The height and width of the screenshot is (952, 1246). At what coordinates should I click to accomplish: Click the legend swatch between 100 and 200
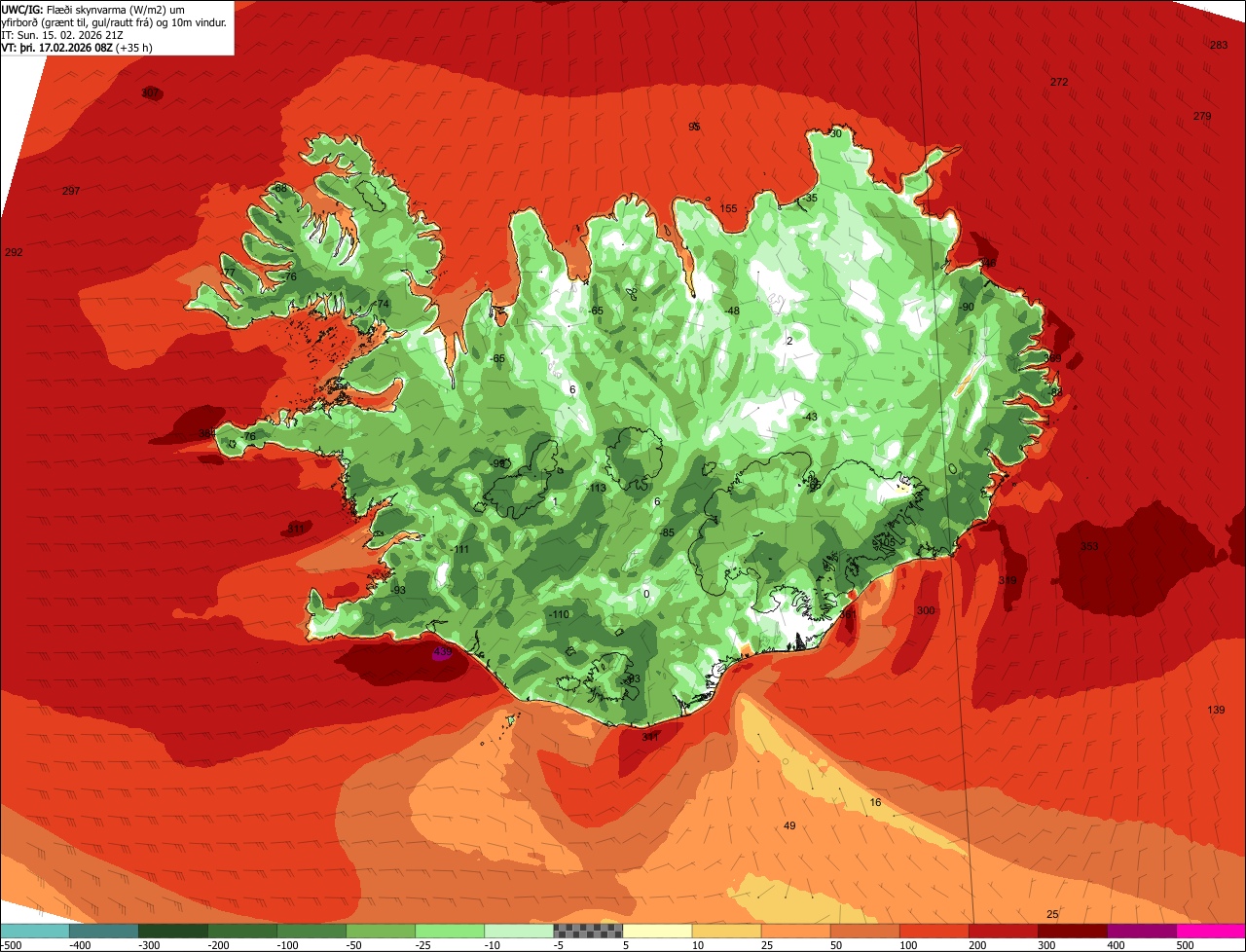click(934, 931)
